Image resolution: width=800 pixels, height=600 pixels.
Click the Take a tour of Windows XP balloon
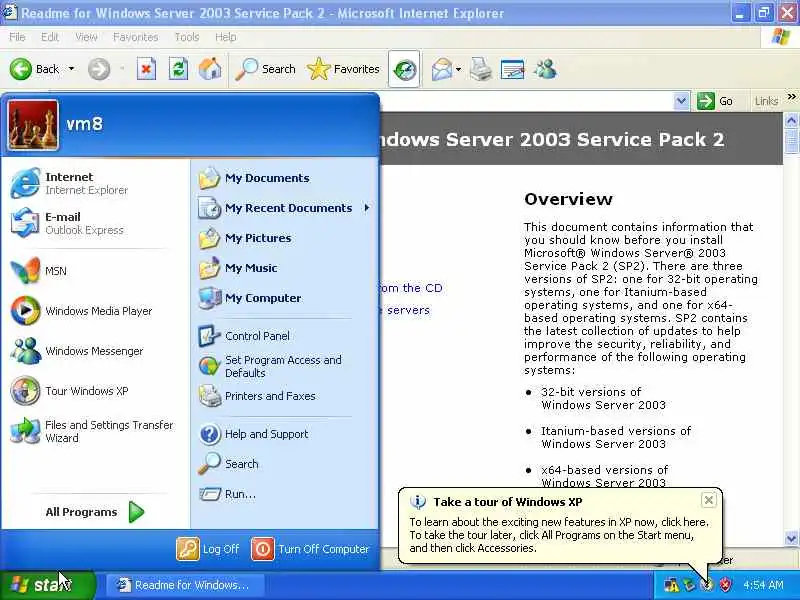(560, 526)
